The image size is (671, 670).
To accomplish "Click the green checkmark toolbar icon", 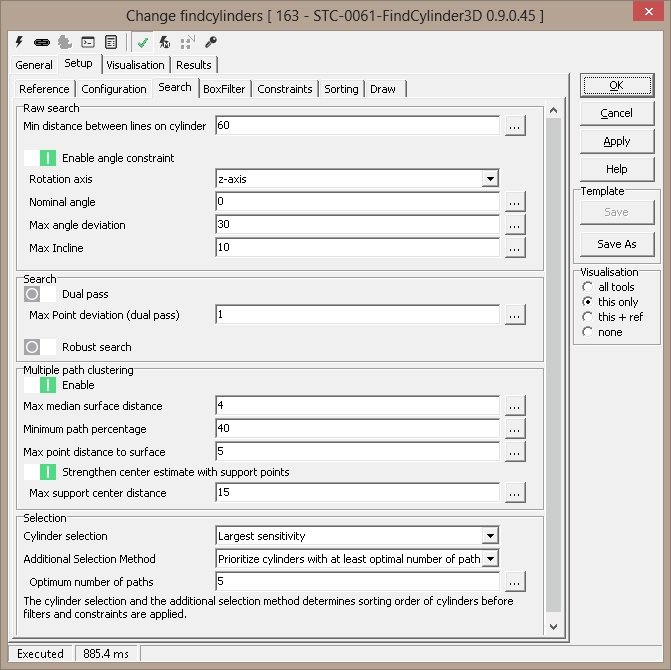I will click(143, 42).
